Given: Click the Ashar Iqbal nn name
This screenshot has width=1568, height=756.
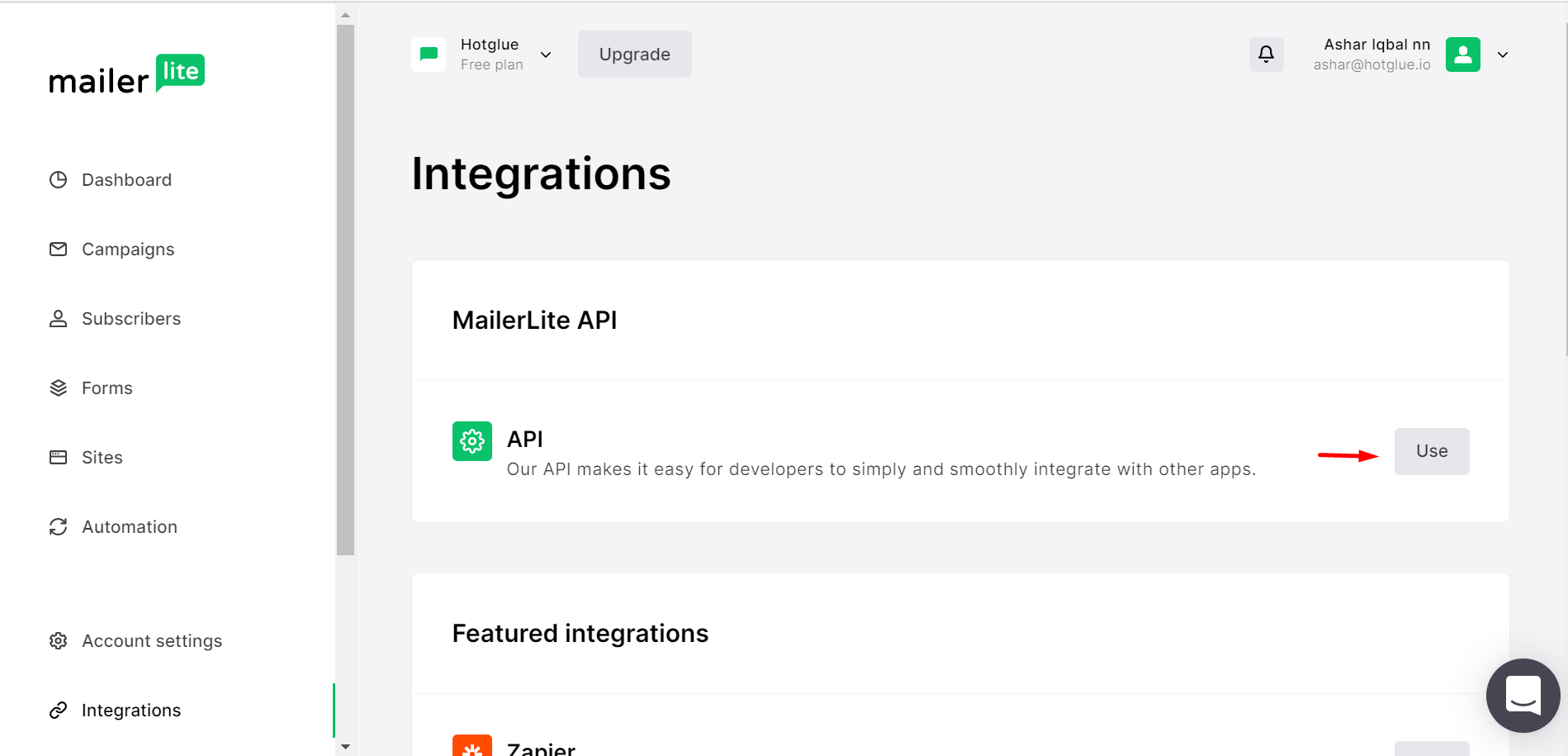Looking at the screenshot, I should pyautogui.click(x=1377, y=45).
